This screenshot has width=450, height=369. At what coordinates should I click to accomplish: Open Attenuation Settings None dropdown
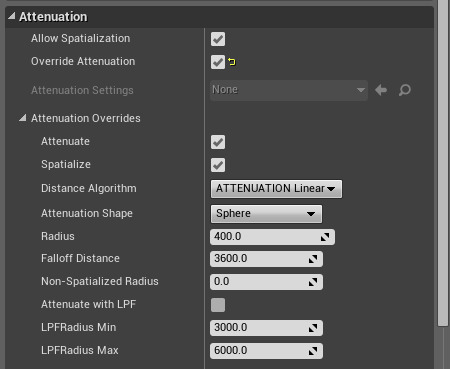[289, 90]
